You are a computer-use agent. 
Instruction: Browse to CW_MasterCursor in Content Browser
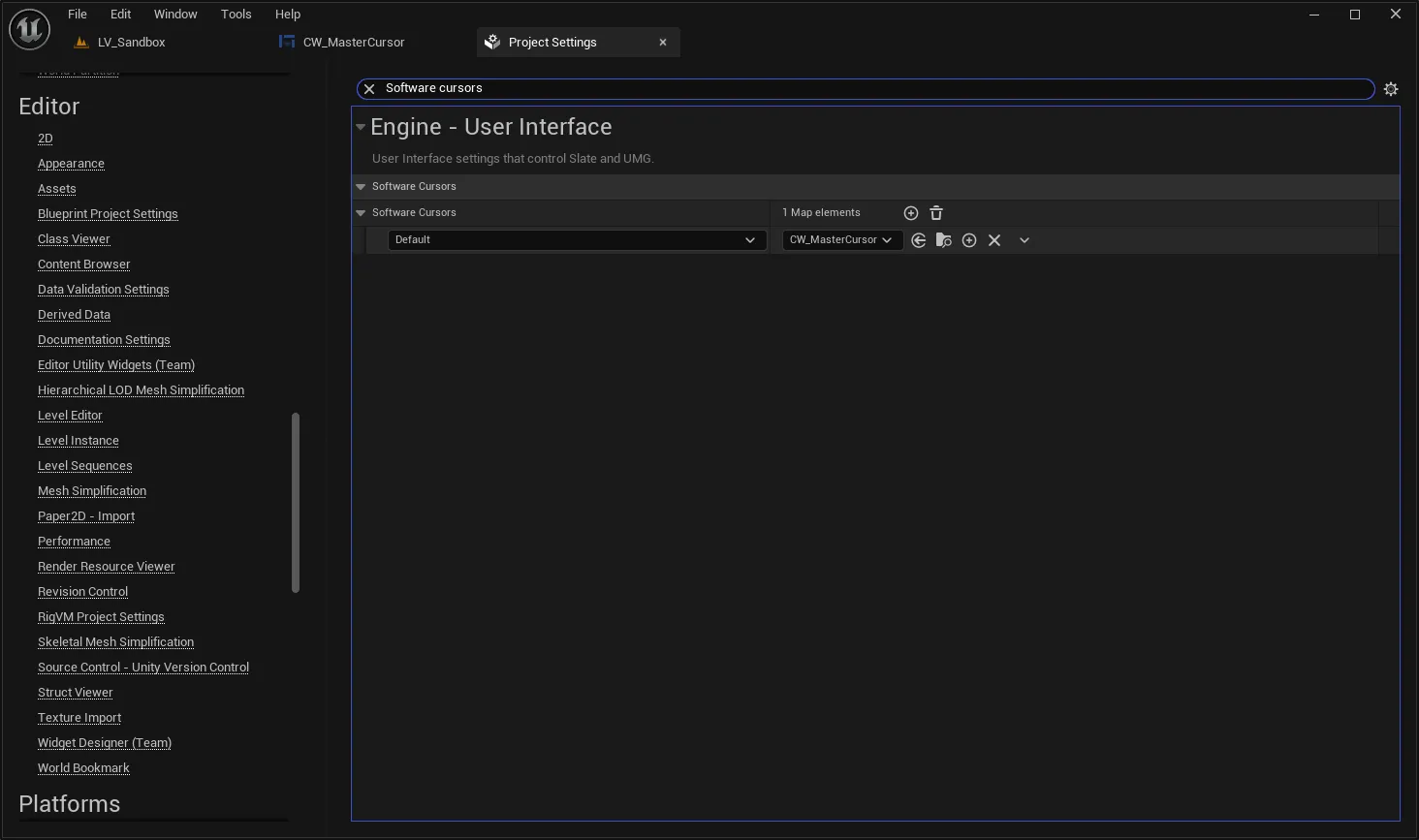944,240
